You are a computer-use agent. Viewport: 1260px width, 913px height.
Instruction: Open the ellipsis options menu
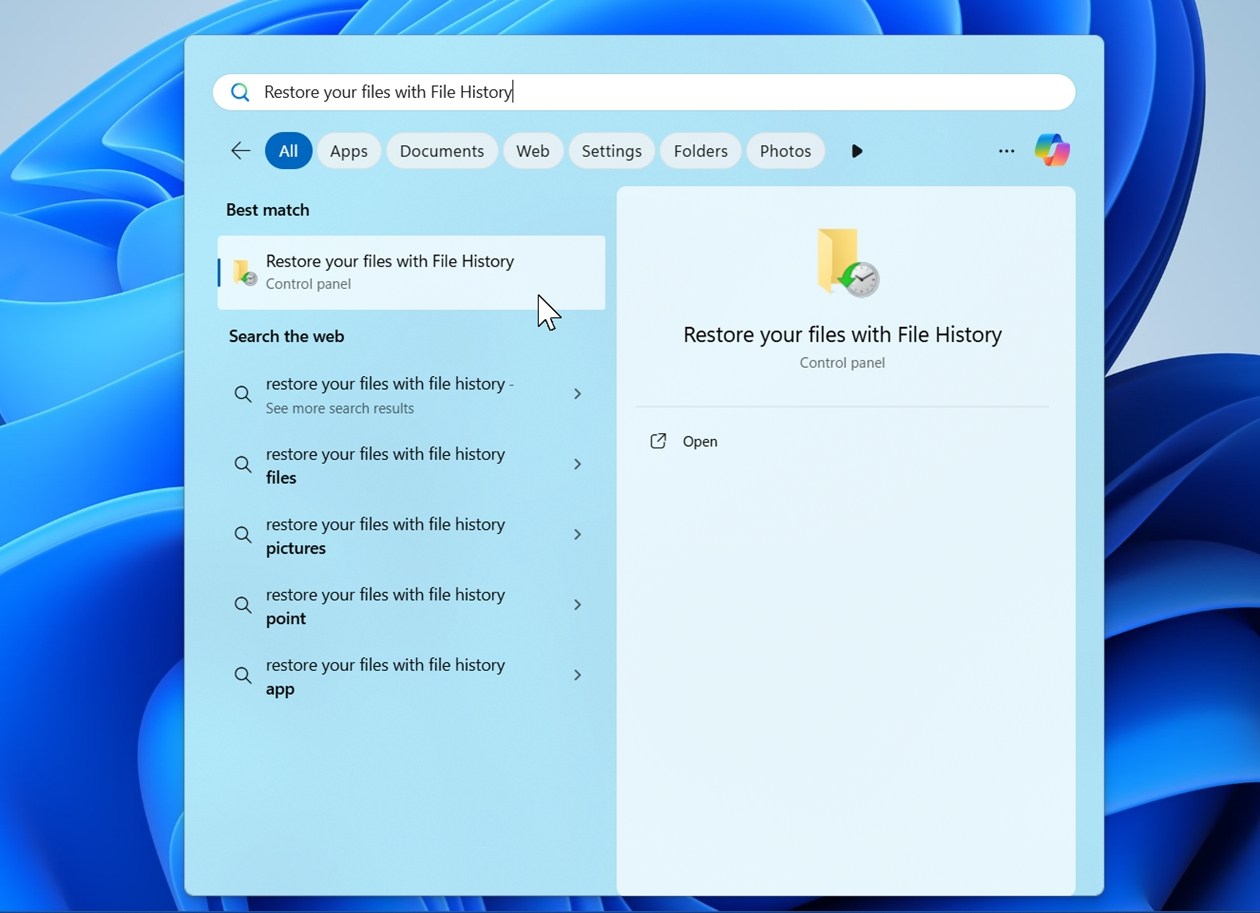[1006, 150]
